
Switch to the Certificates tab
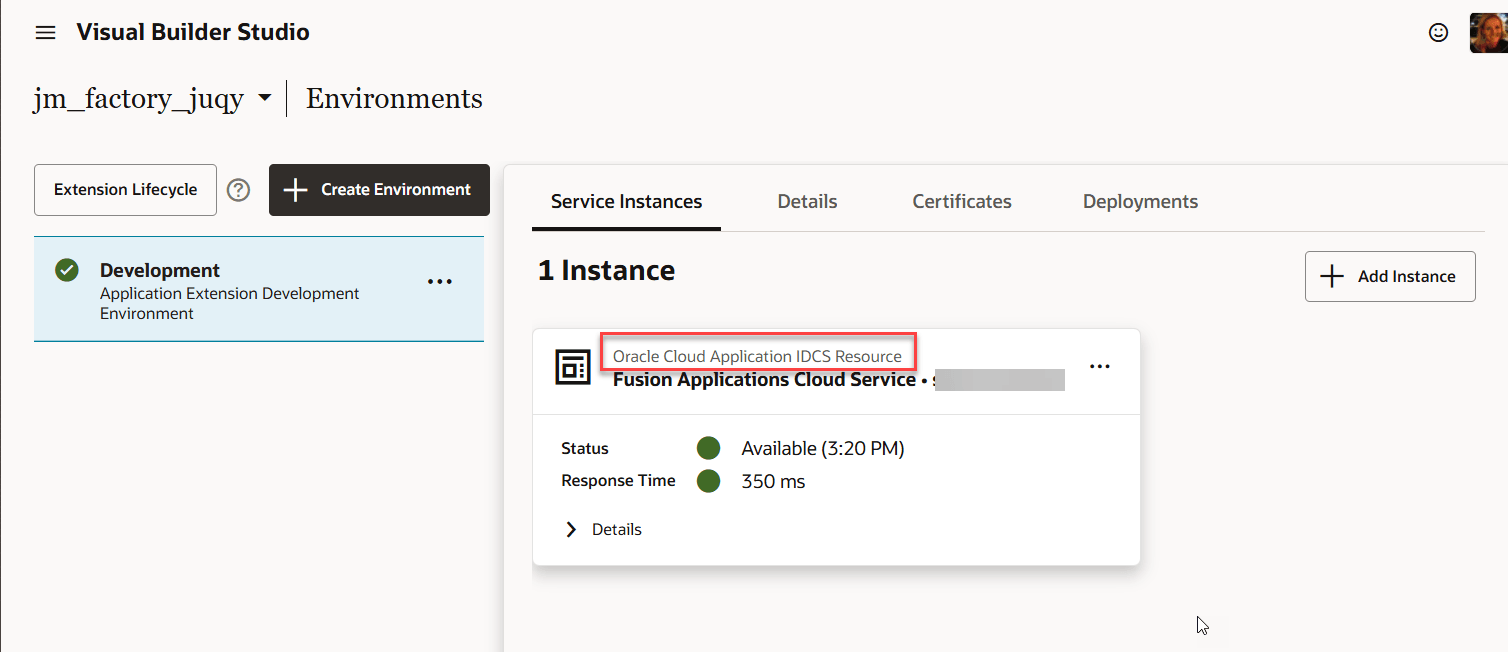[962, 202]
